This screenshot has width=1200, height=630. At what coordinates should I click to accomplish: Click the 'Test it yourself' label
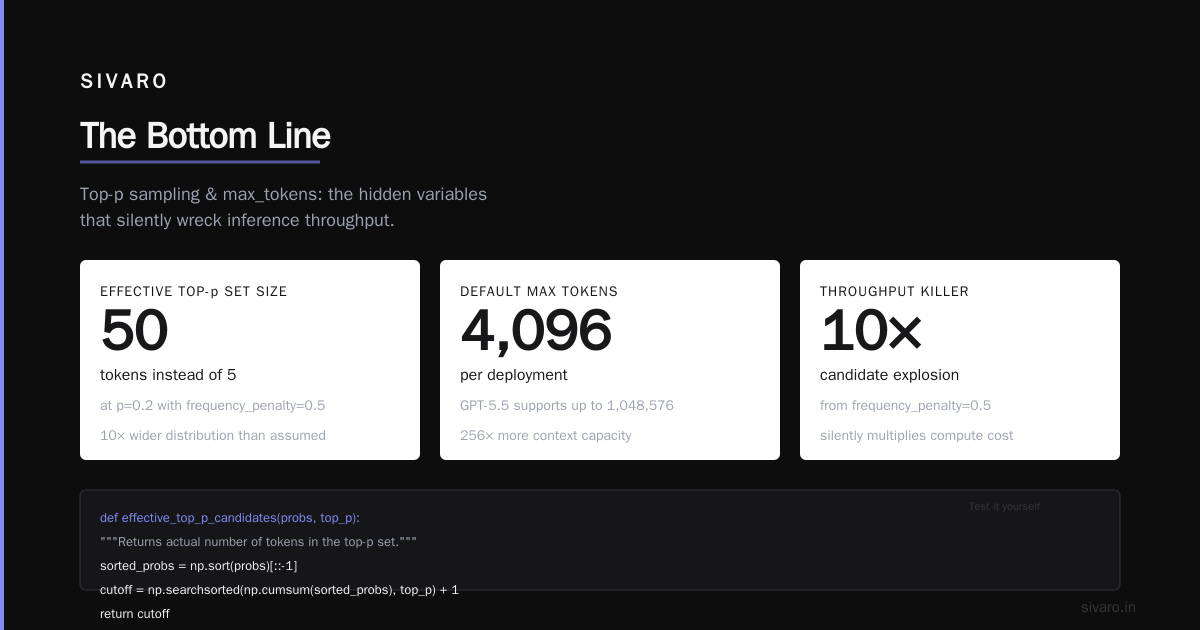coord(1004,507)
